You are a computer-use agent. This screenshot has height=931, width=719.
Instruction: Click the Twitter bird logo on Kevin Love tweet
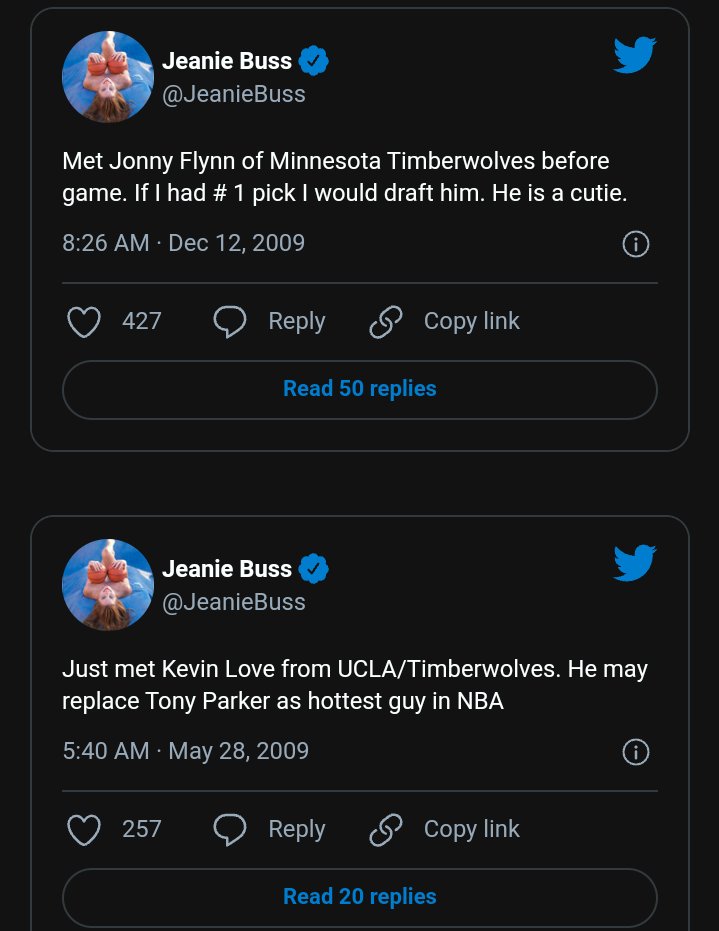click(x=634, y=563)
